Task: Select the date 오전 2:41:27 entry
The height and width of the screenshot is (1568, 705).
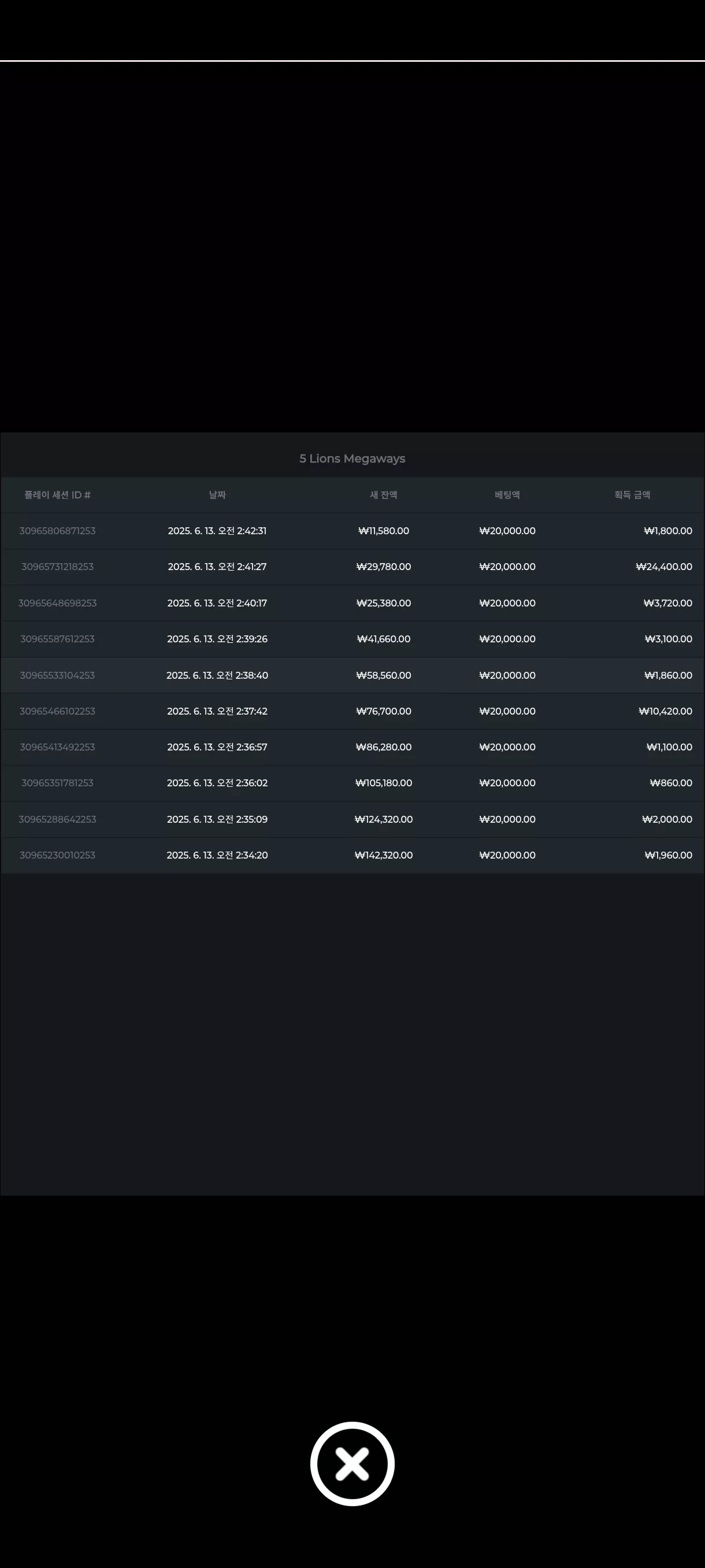Action: pos(217,567)
